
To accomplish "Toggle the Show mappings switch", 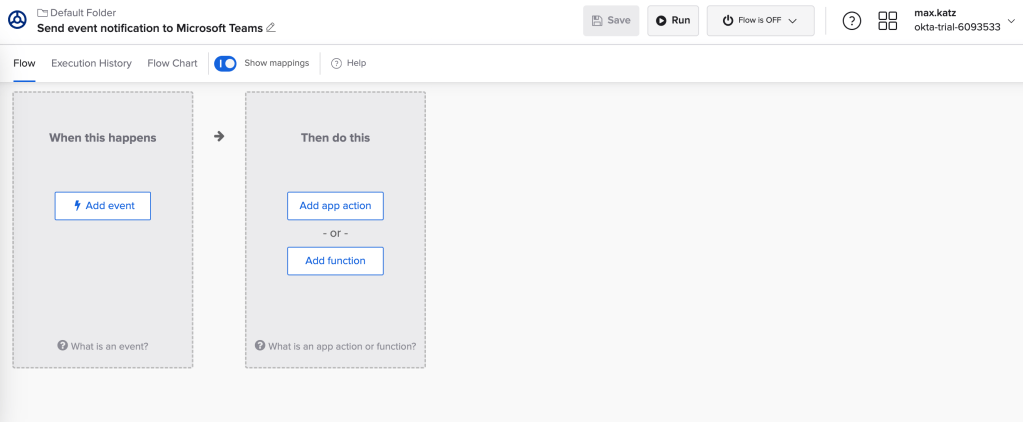I will [225, 63].
